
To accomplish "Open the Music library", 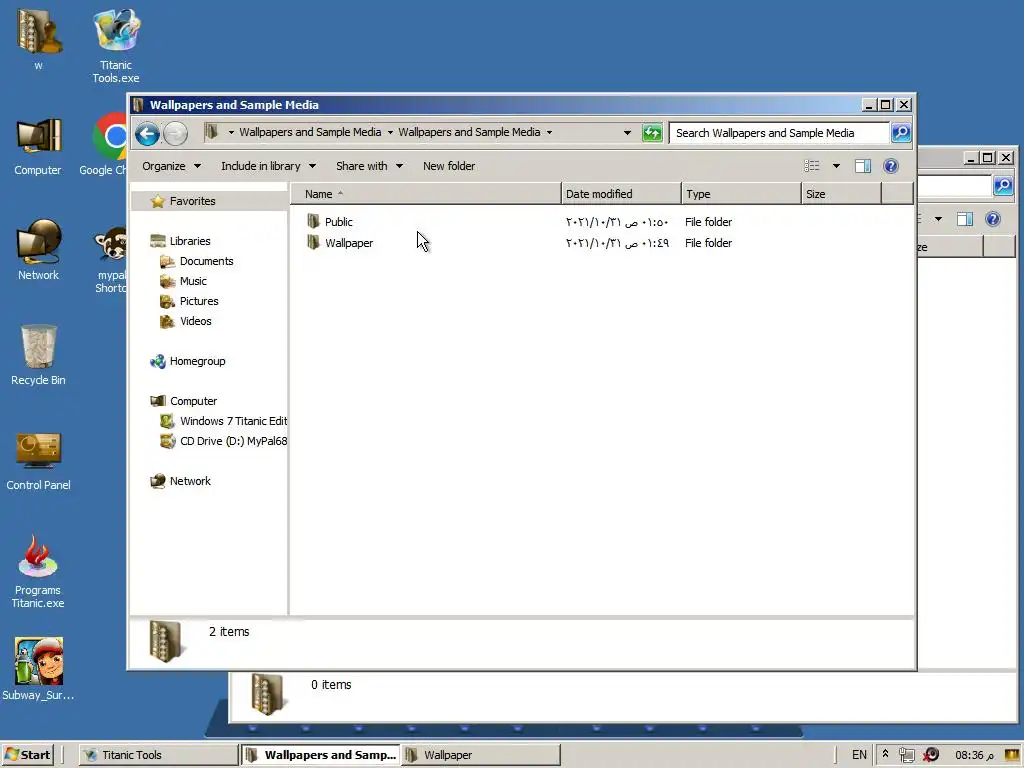I will pyautogui.click(x=193, y=281).
